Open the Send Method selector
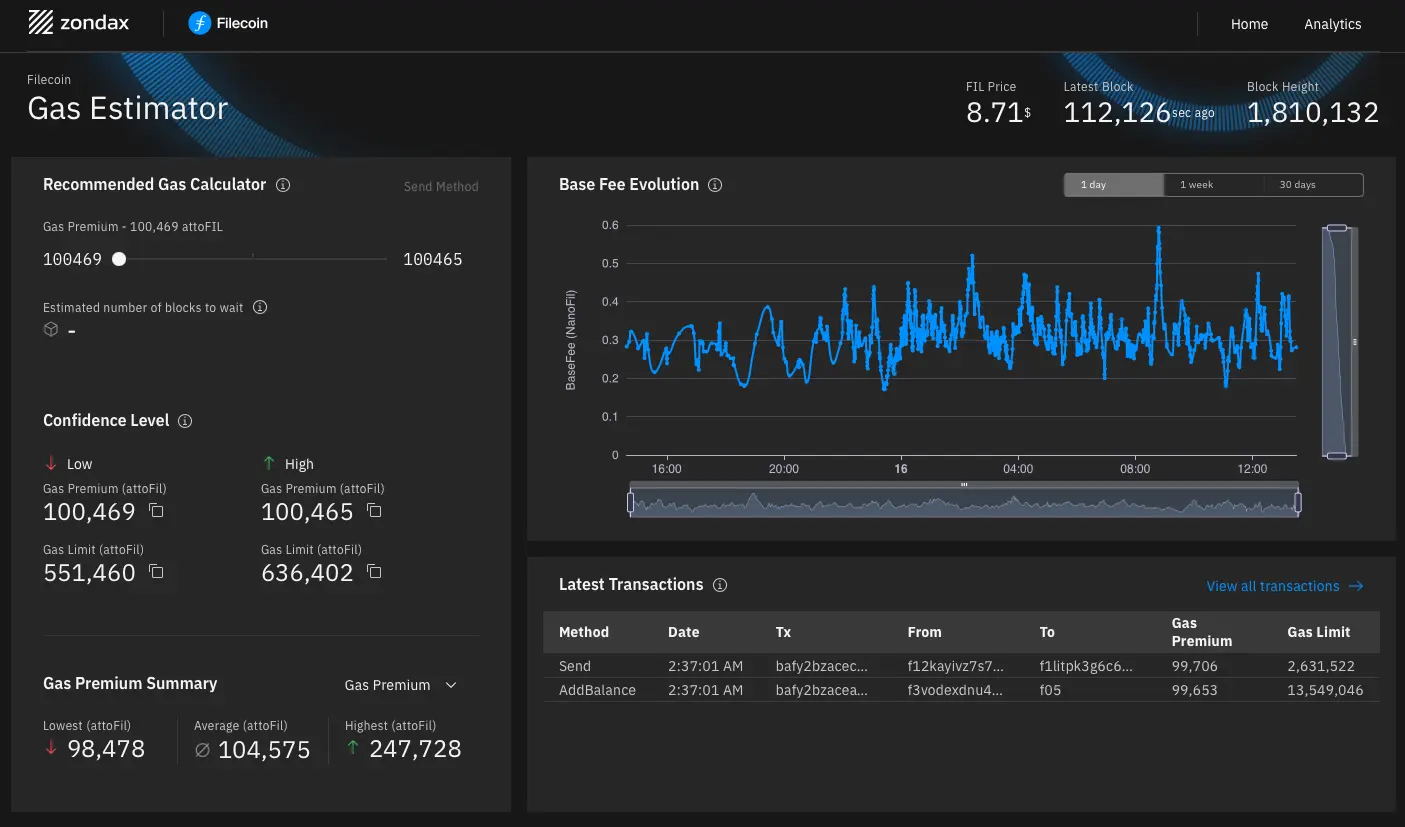The height and width of the screenshot is (827, 1405). pos(441,187)
